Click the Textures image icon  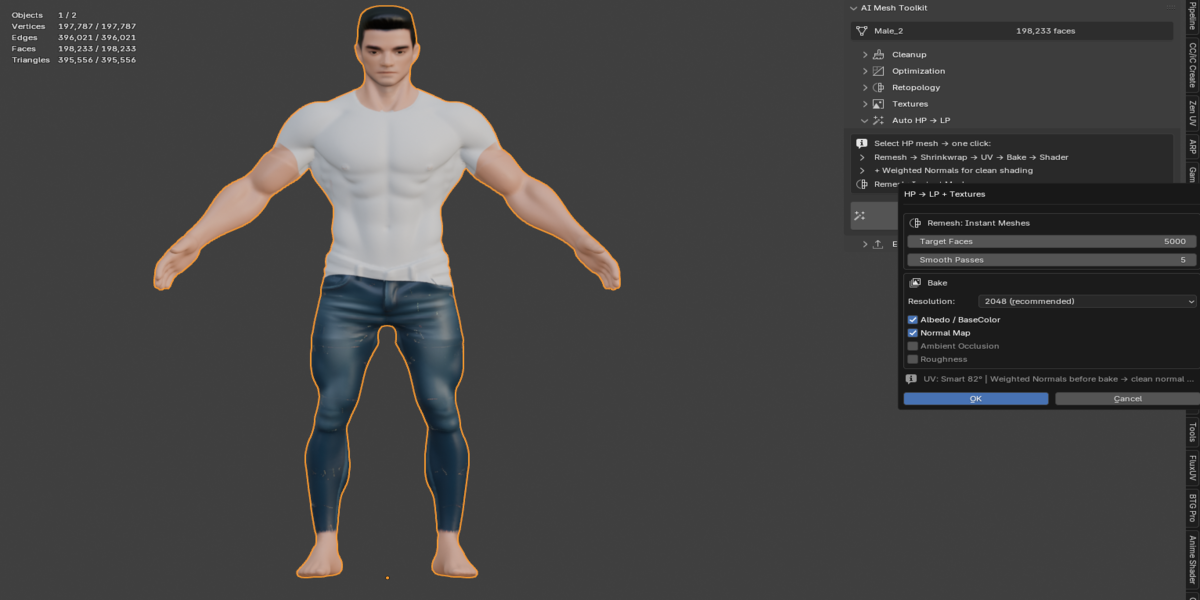coord(878,104)
